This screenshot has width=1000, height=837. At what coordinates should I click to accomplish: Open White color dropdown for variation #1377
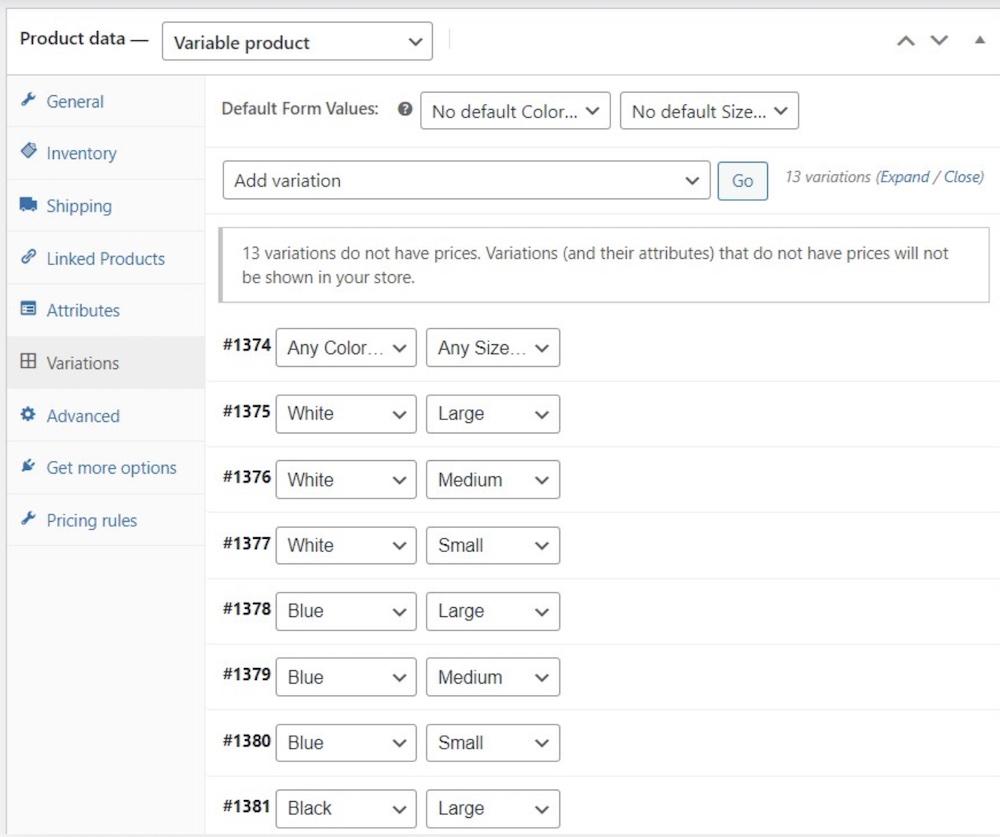click(346, 545)
